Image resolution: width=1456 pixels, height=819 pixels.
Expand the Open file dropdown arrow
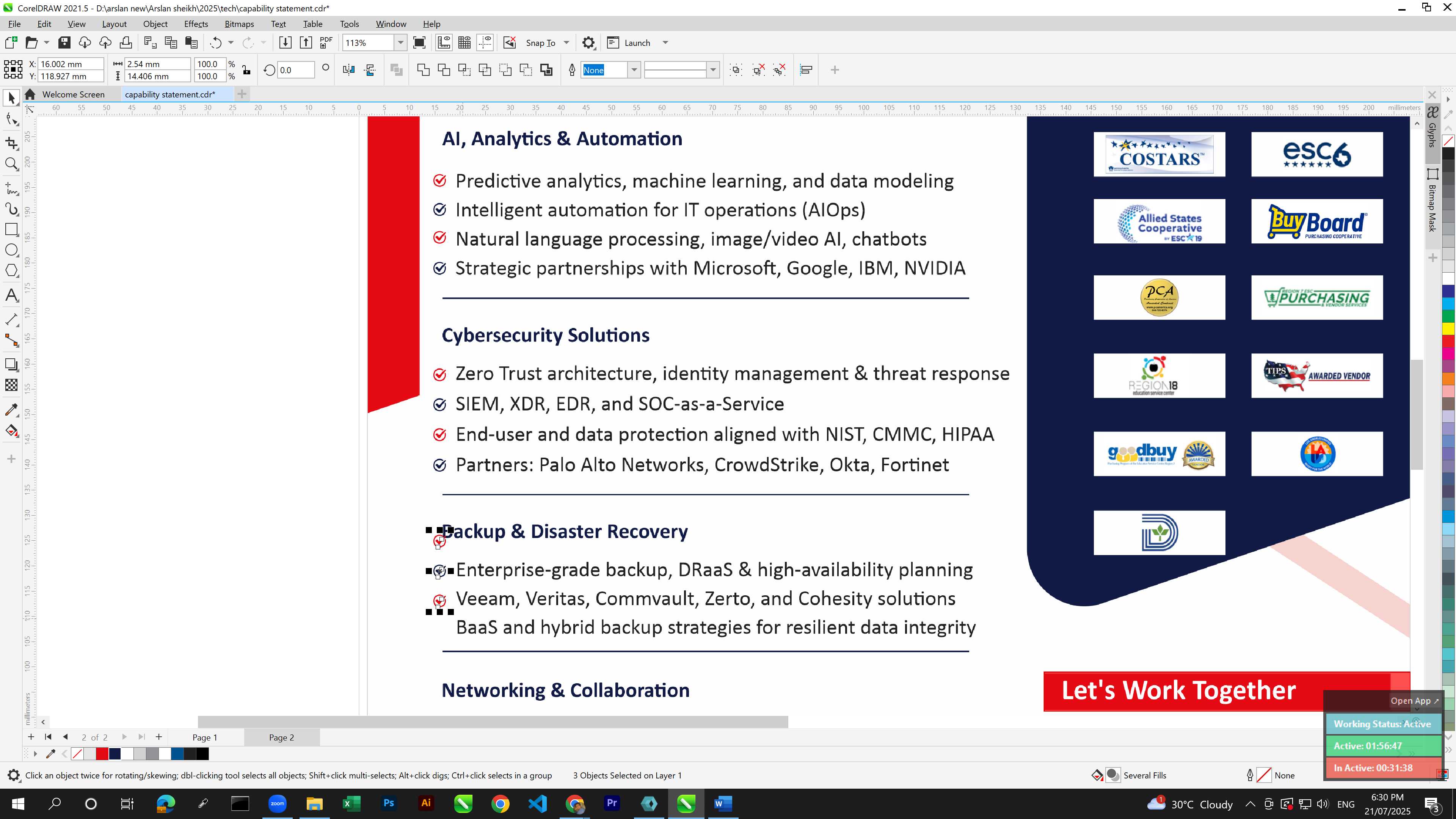coord(46,42)
